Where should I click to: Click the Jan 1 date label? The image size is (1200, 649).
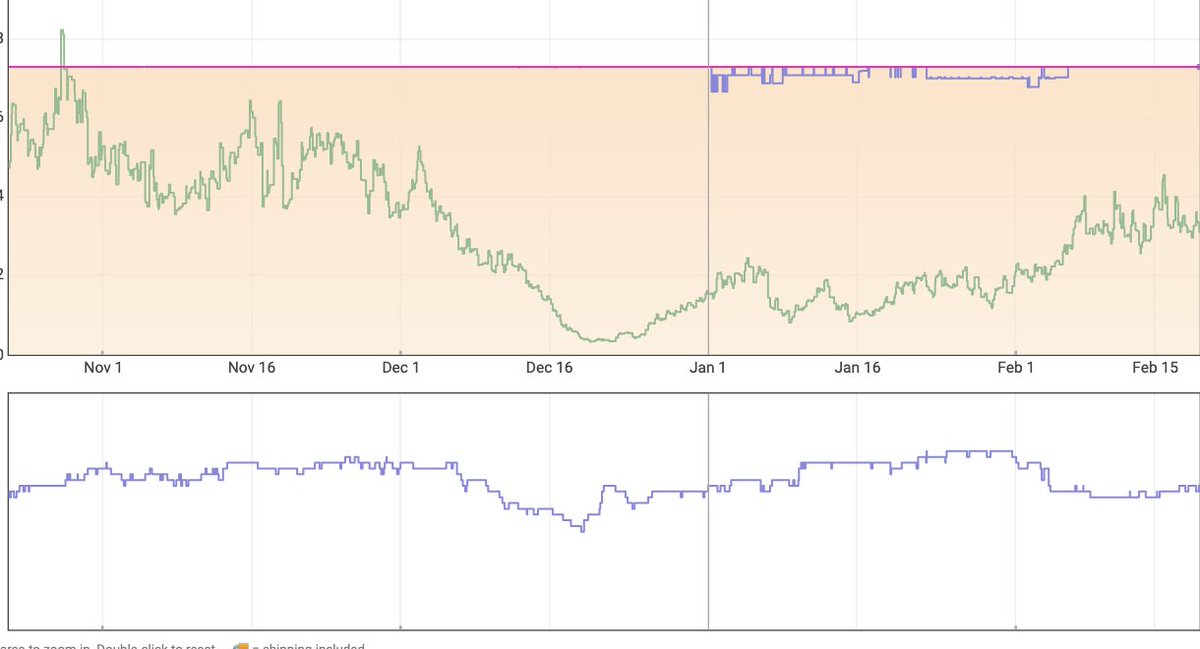coord(708,368)
